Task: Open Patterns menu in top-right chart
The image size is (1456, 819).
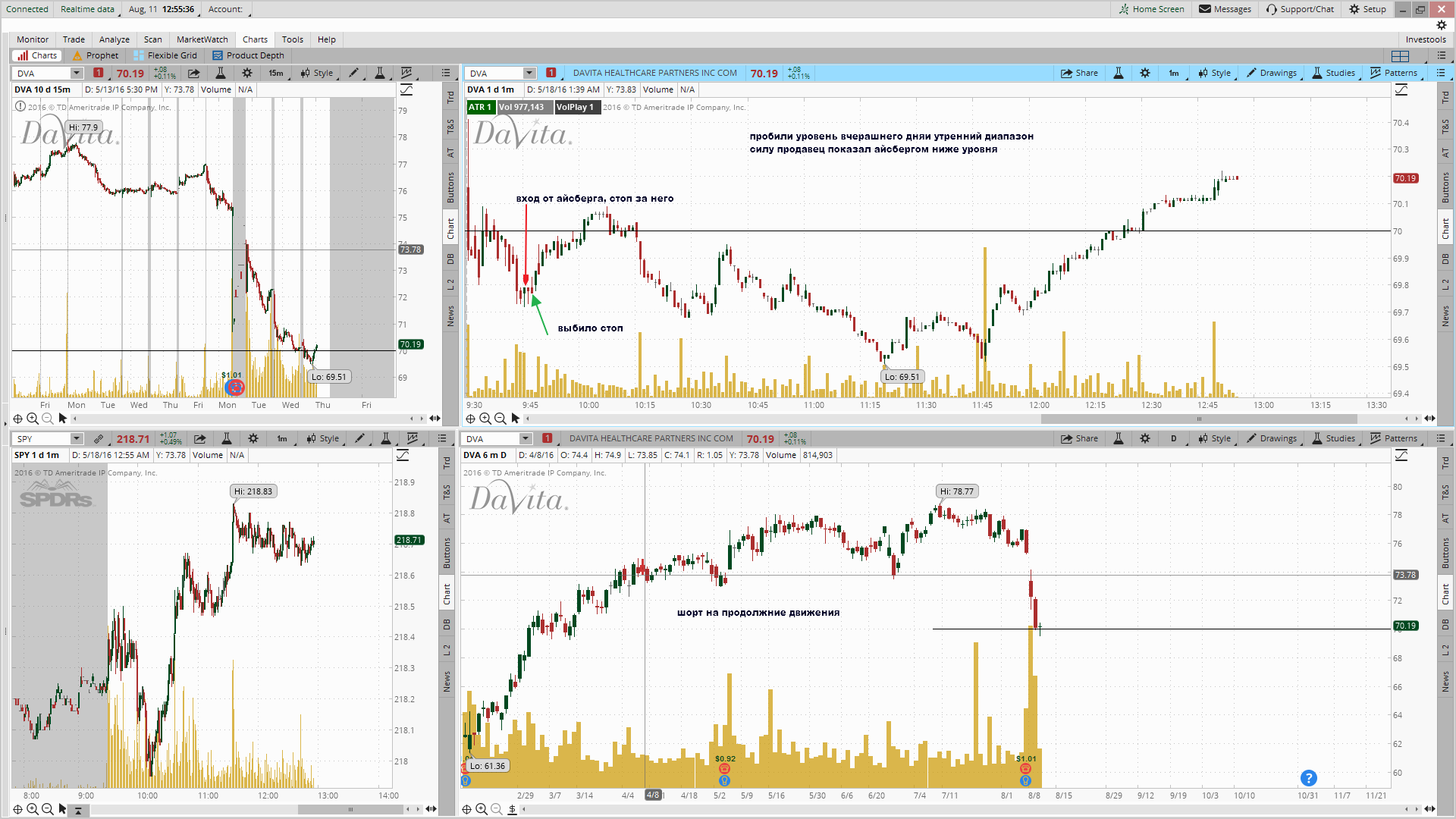Action: coord(1395,74)
